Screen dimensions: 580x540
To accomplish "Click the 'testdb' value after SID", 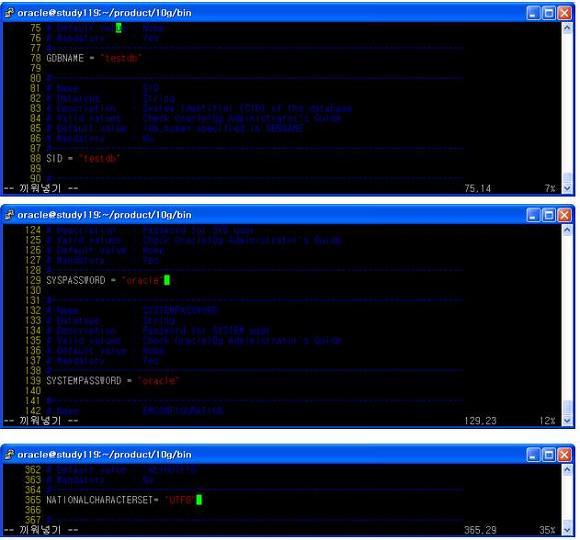I will pyautogui.click(x=99, y=158).
